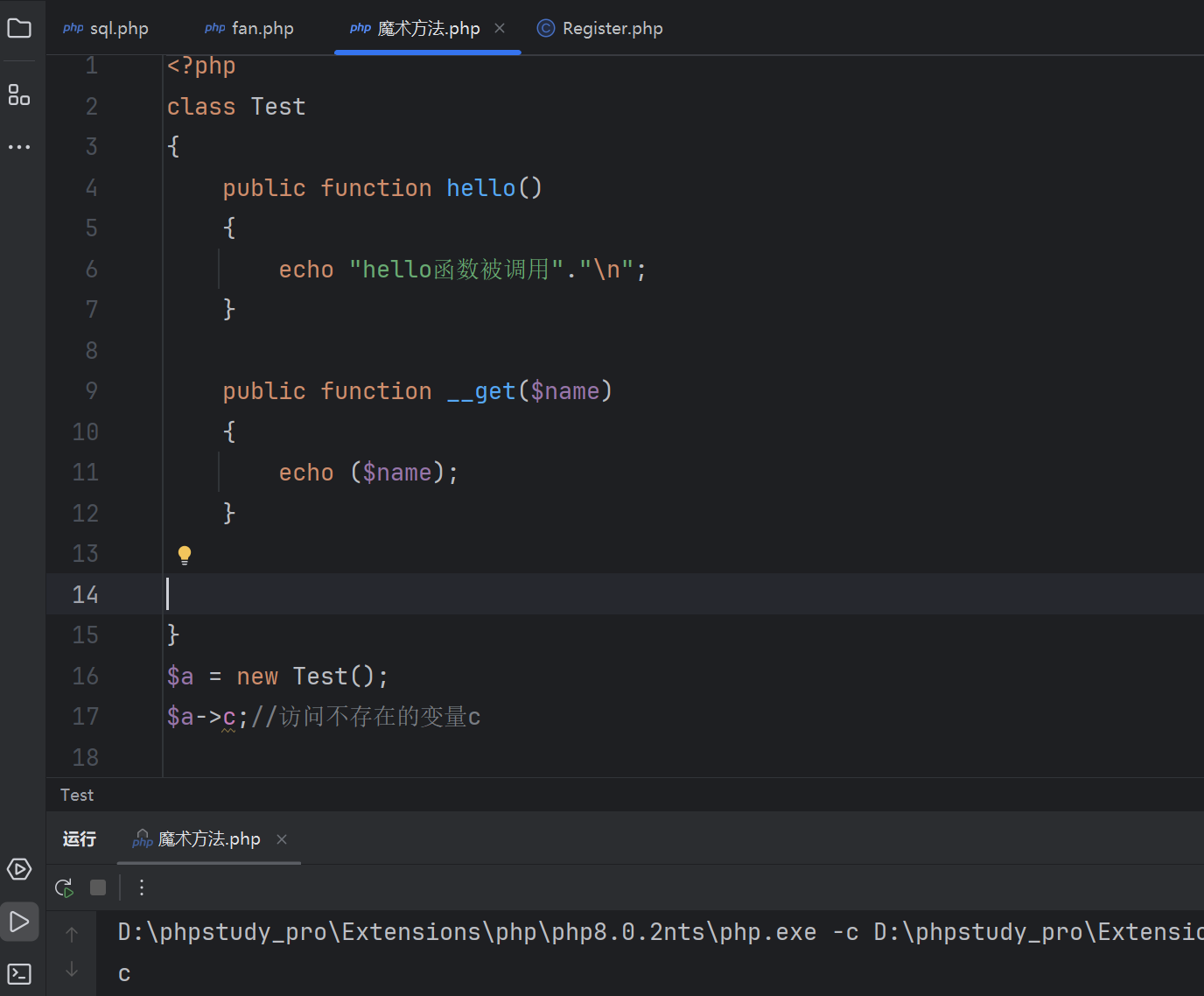Click line number 9 in gutter
The height and width of the screenshot is (996, 1204).
tap(91, 391)
